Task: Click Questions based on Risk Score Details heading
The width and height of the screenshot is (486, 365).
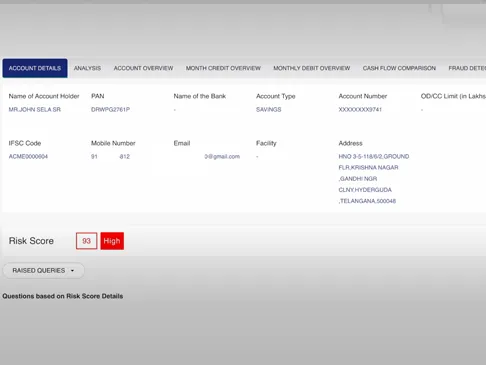Action: [x=63, y=296]
